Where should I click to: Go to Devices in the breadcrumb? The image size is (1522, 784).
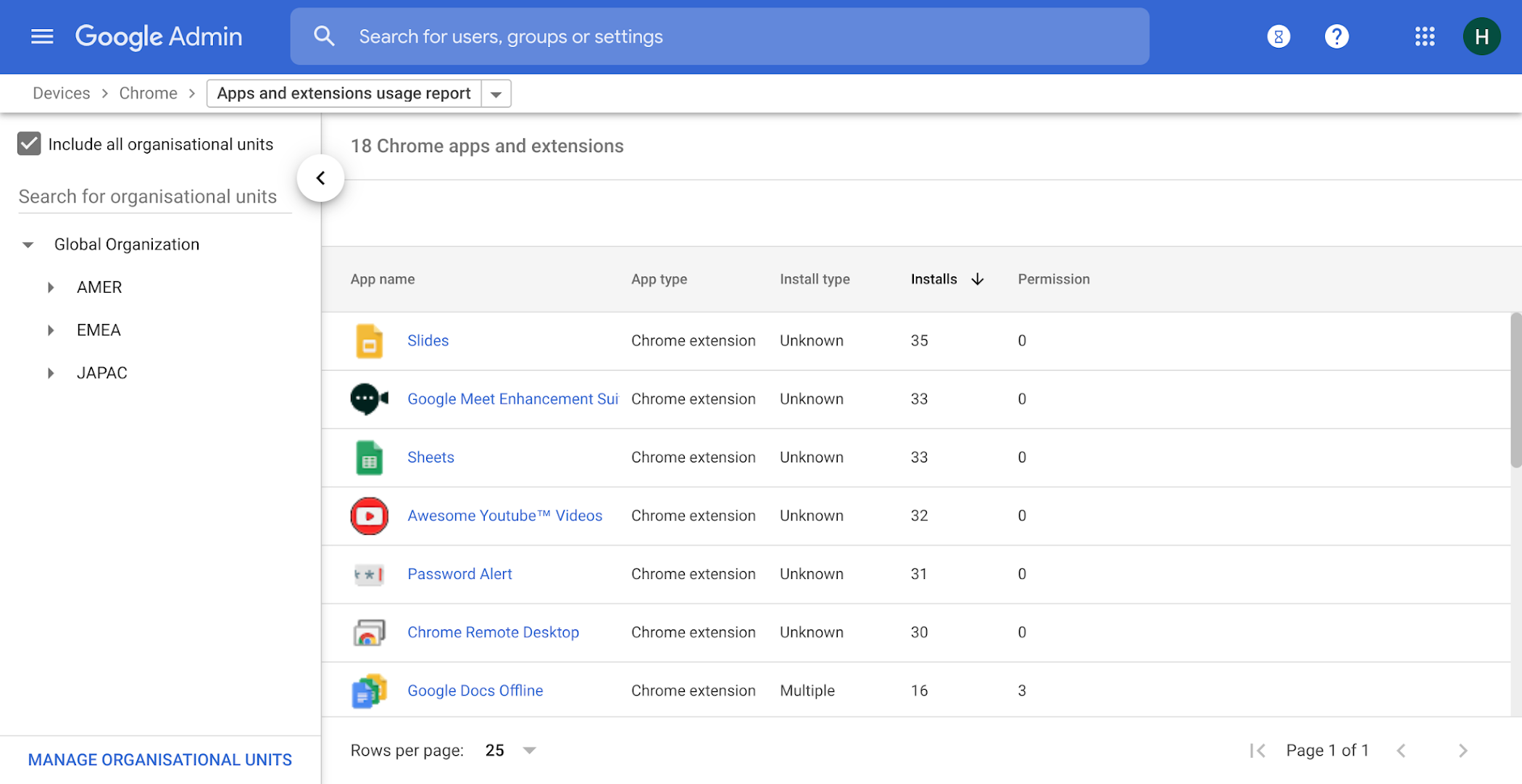(x=62, y=93)
